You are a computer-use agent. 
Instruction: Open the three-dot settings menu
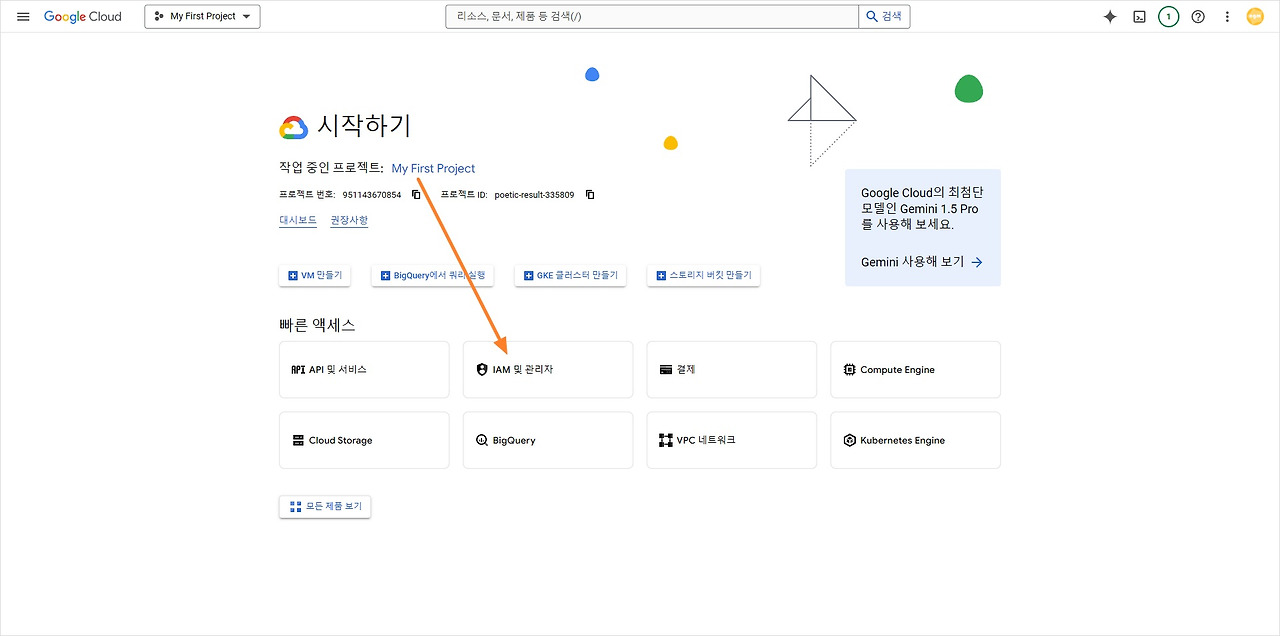1227,17
